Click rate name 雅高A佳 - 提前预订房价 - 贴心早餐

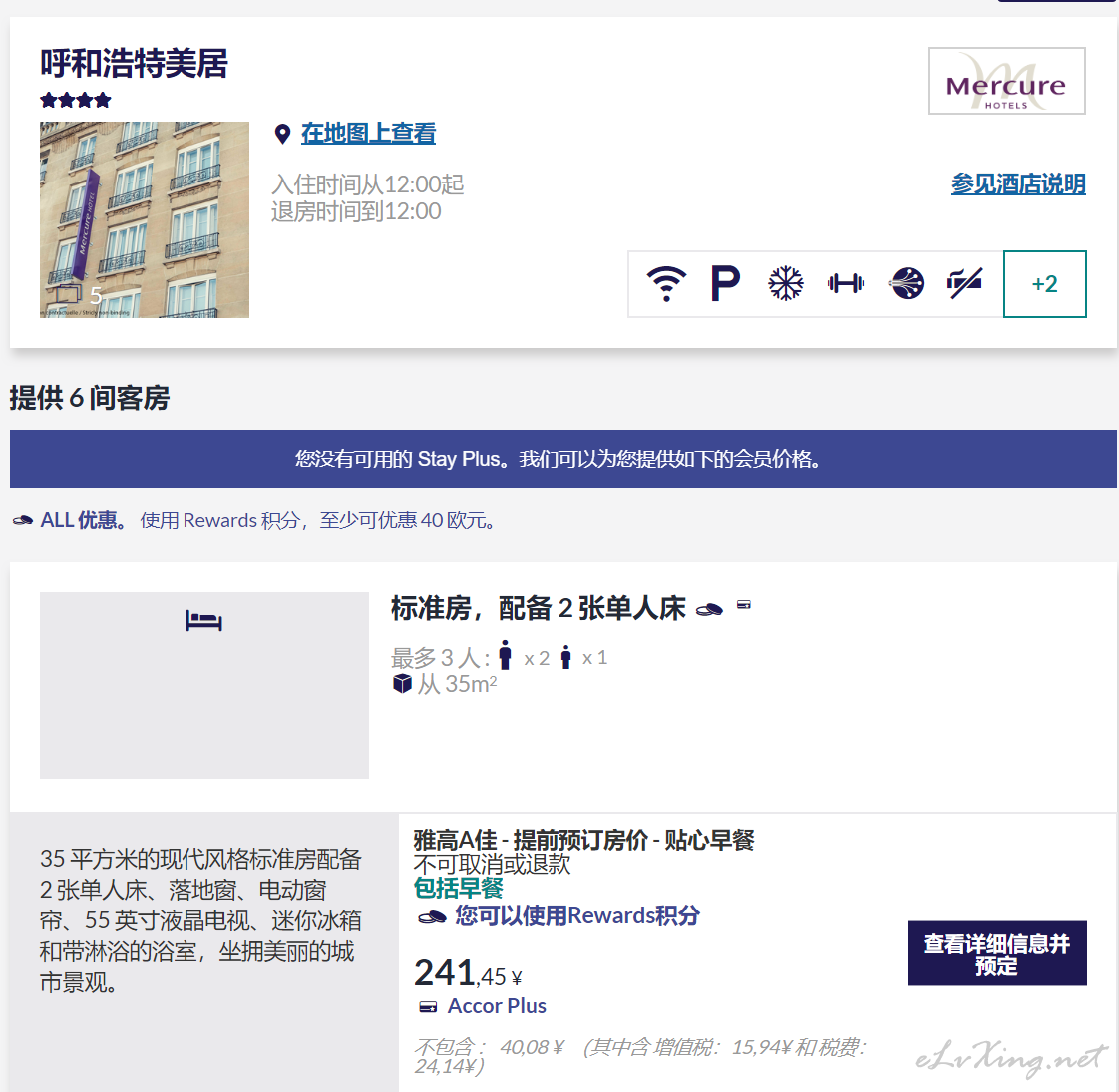(x=583, y=840)
